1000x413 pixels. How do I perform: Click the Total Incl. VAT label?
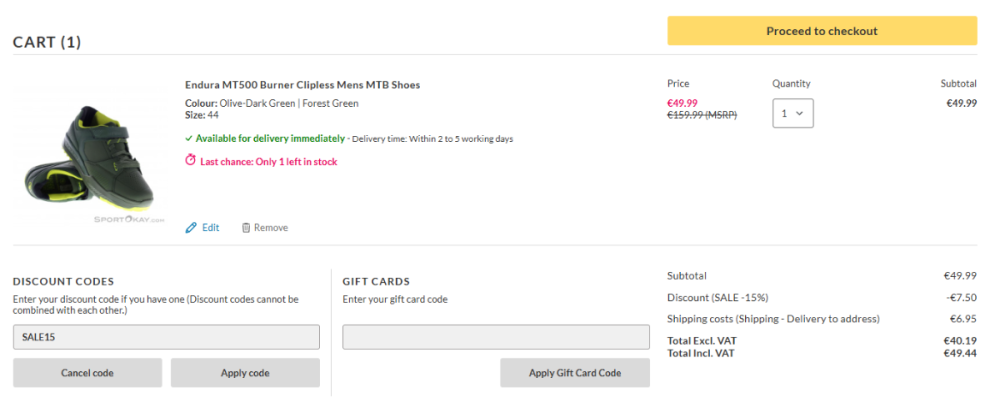[x=703, y=353]
